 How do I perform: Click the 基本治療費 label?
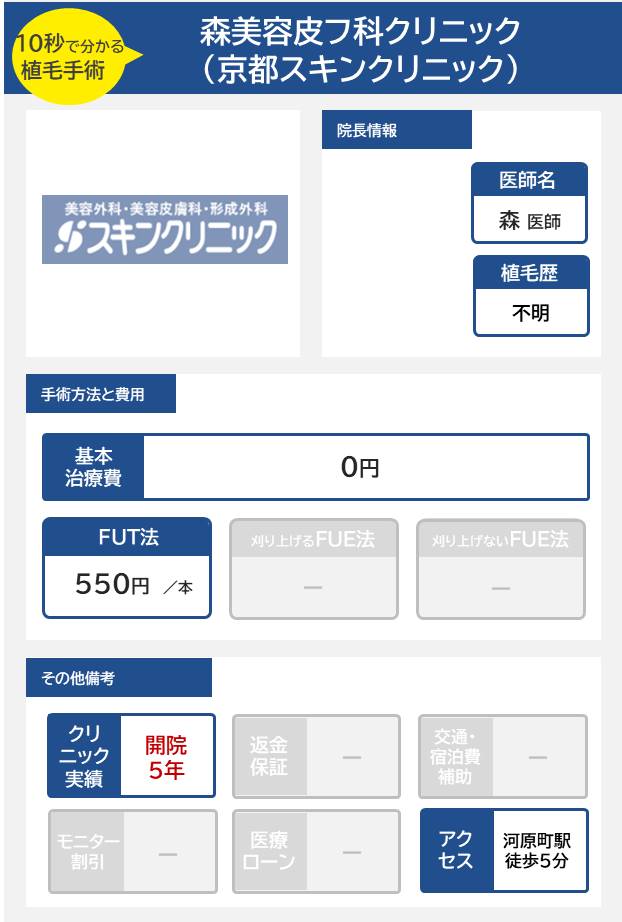(x=93, y=467)
